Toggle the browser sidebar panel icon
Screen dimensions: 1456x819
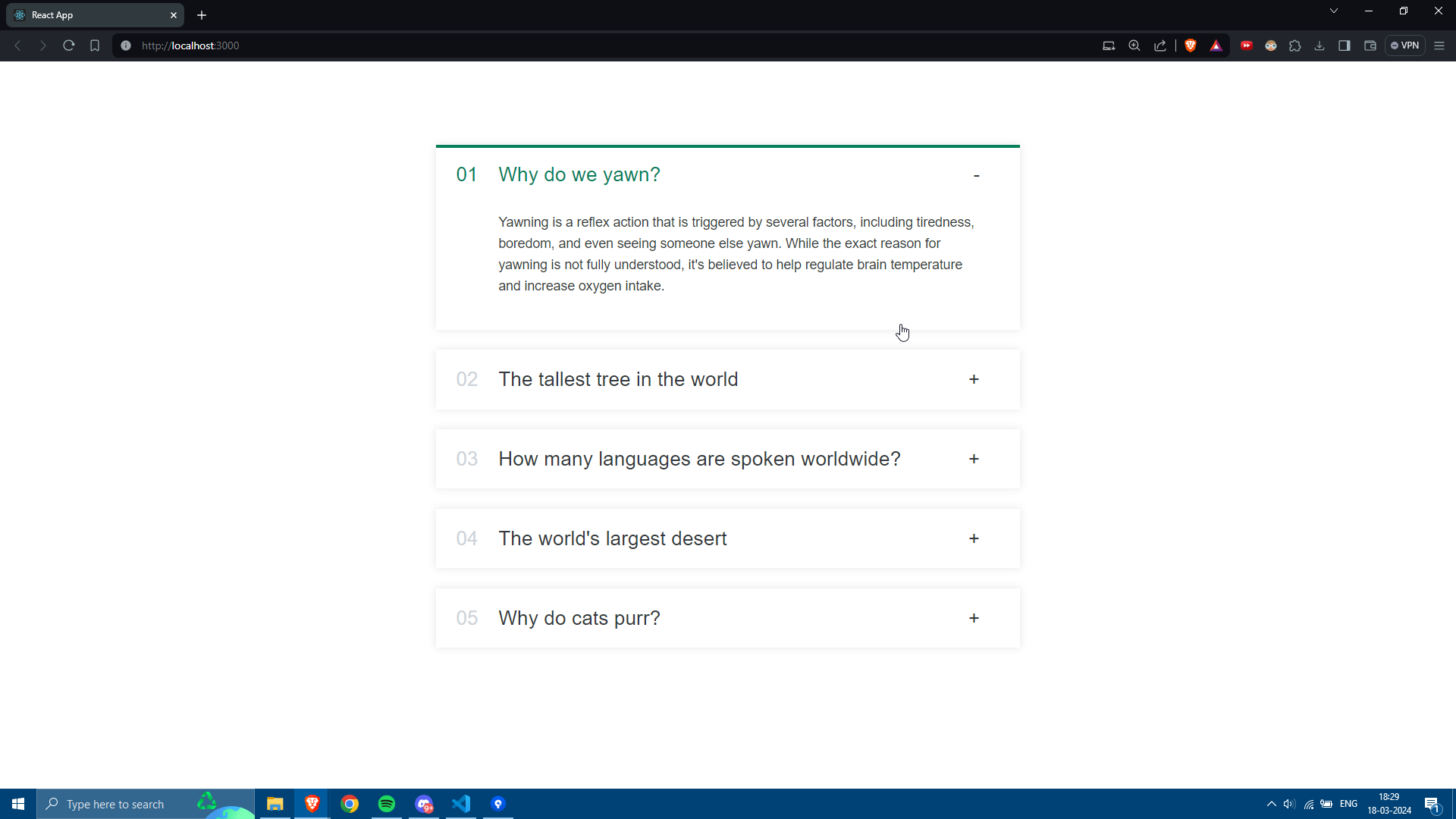(1345, 45)
